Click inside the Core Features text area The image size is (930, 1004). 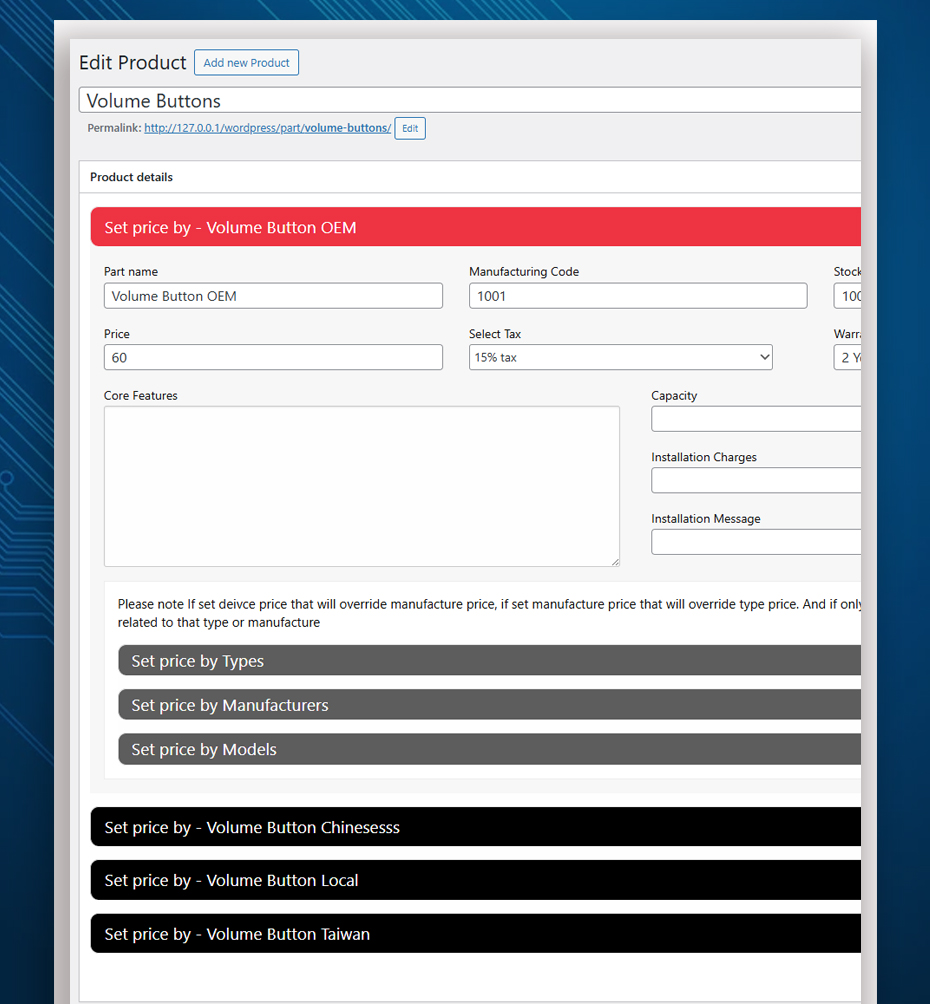point(362,487)
